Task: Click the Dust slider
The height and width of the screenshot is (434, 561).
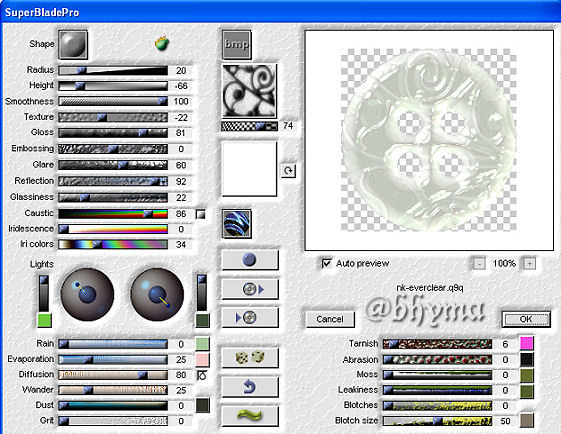Action: point(113,405)
